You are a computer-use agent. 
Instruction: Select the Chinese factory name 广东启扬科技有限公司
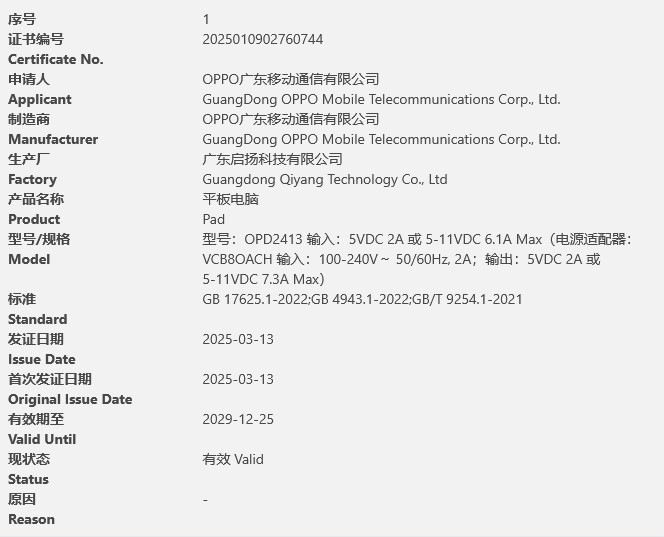[x=272, y=159]
